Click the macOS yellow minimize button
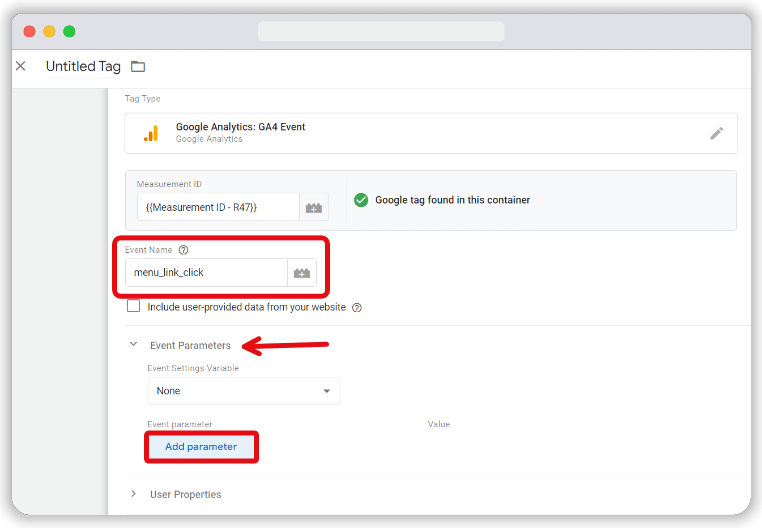This screenshot has width=762, height=528. [50, 32]
